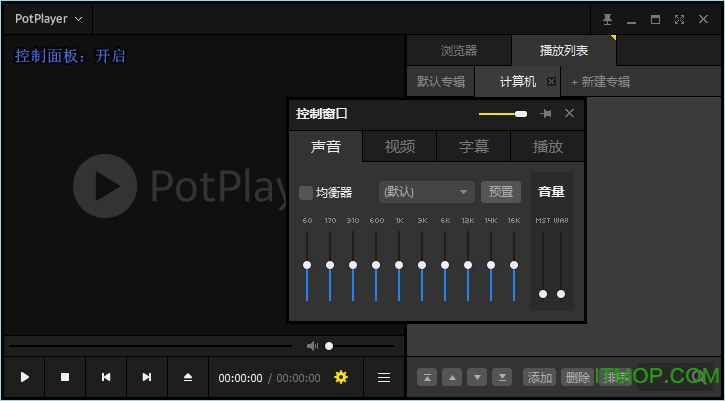
Task: Click the playback seek bar
Action: (150, 346)
